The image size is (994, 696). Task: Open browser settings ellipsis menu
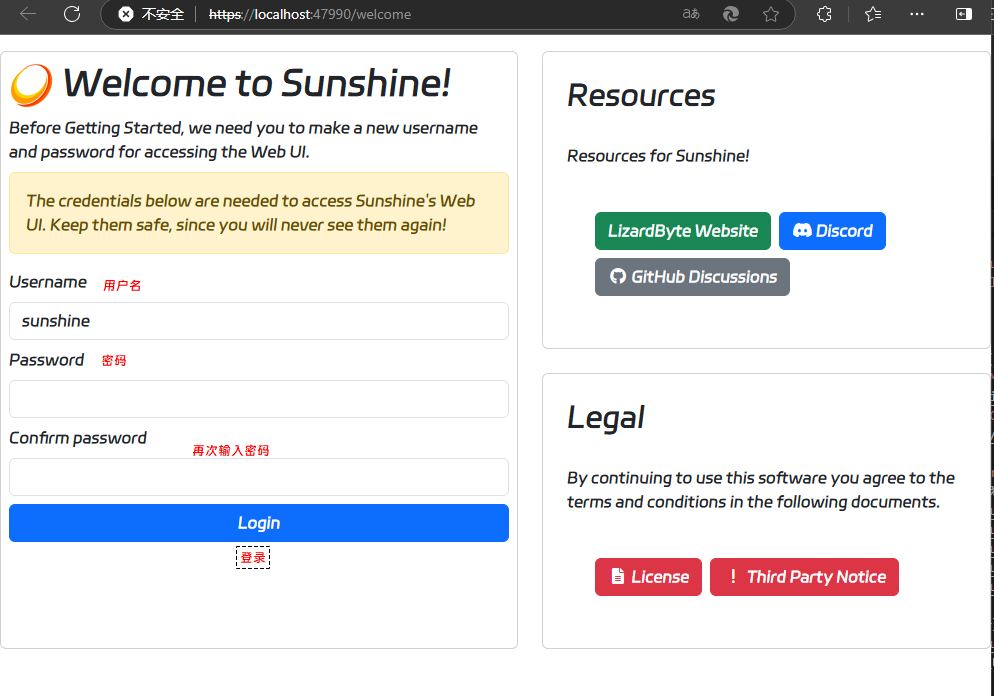point(917,14)
